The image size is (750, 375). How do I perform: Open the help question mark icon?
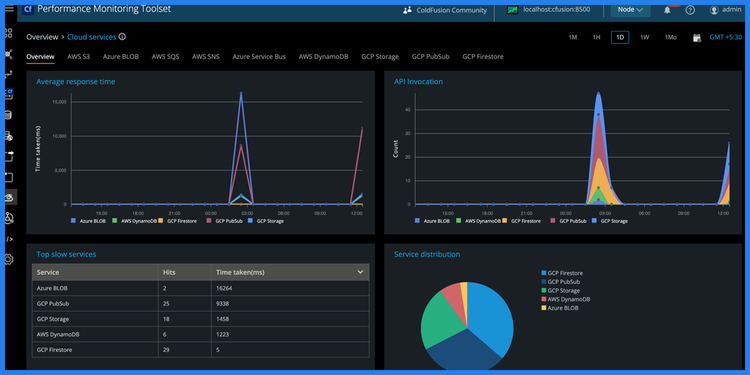690,10
